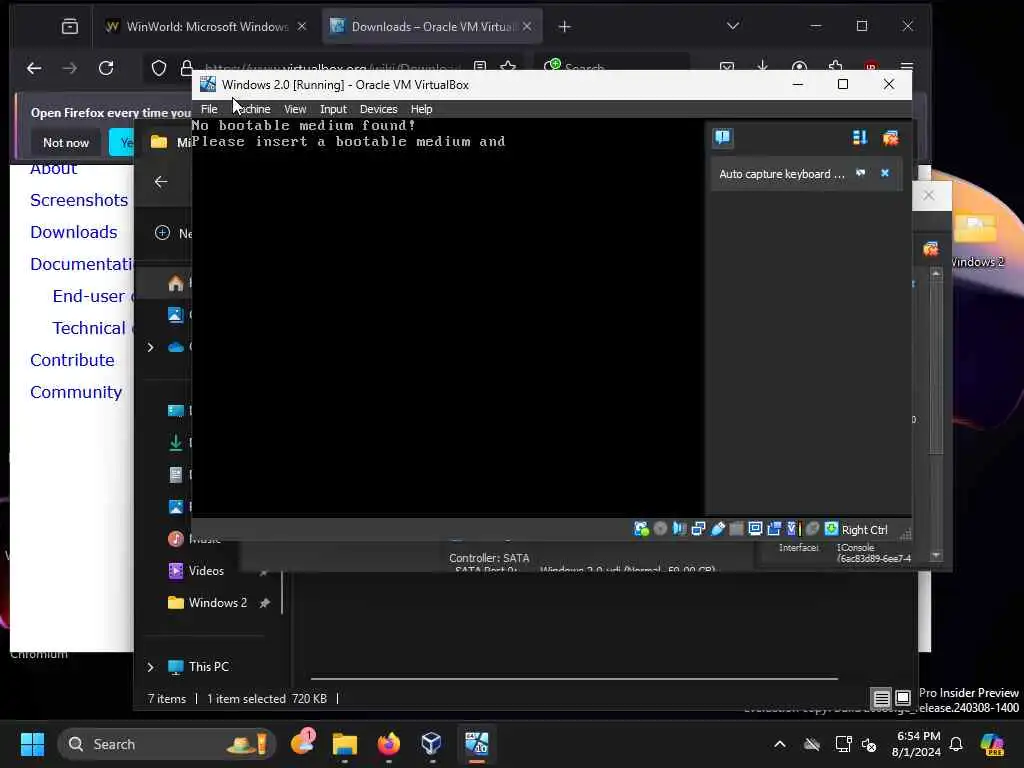The width and height of the screenshot is (1024, 768).
Task: Dismiss Auto capture keyboard notification
Action: pos(885,173)
